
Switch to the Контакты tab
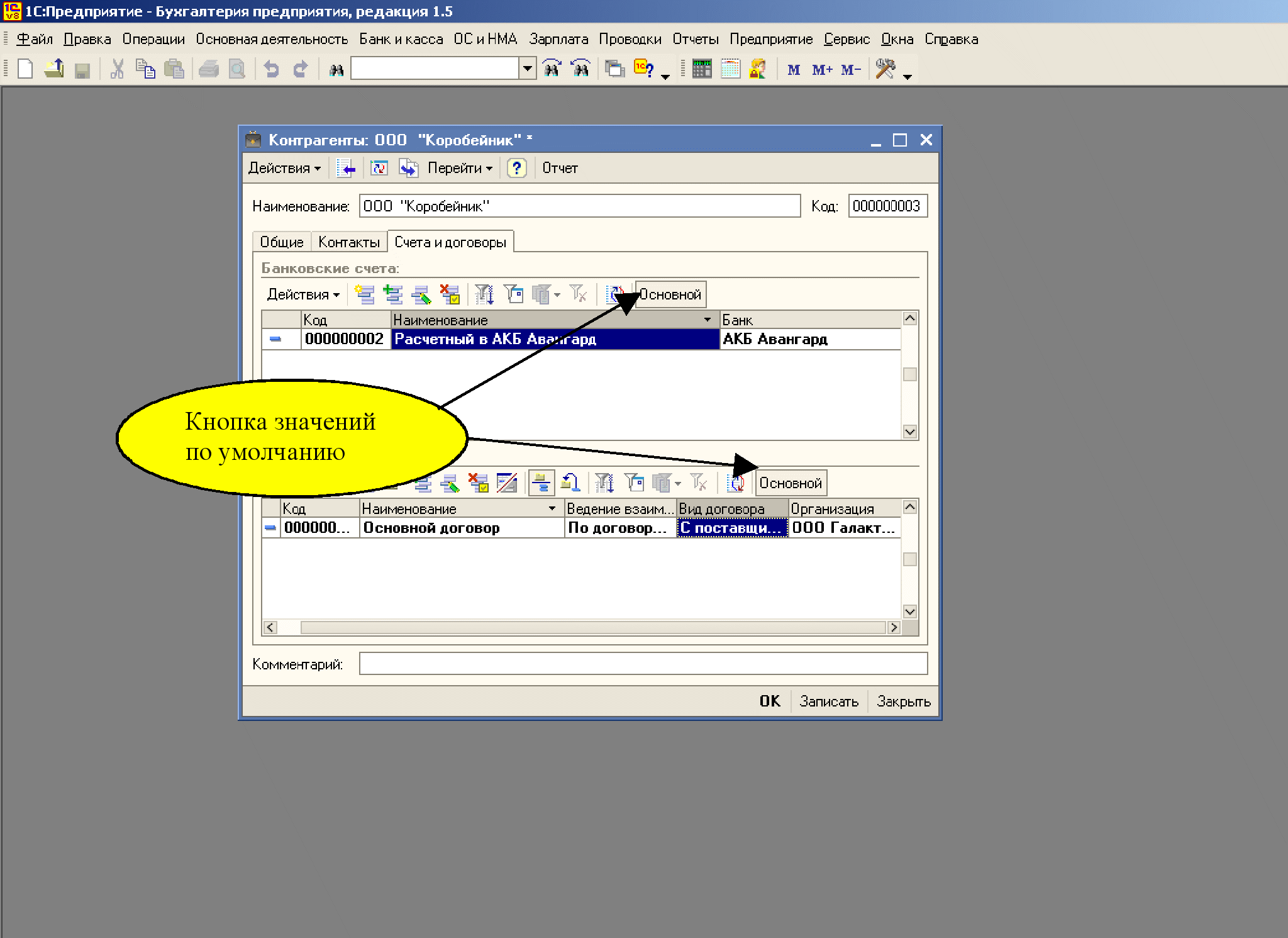click(349, 242)
